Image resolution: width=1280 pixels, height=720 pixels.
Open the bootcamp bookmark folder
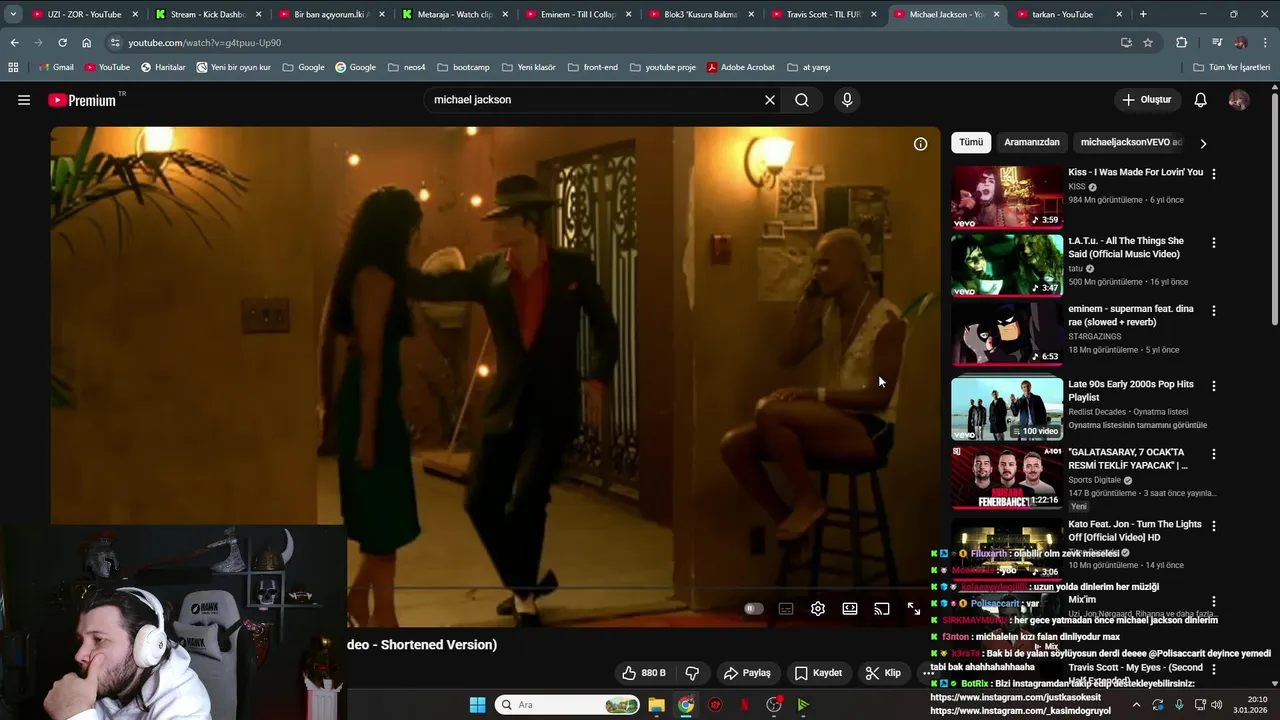pos(464,67)
